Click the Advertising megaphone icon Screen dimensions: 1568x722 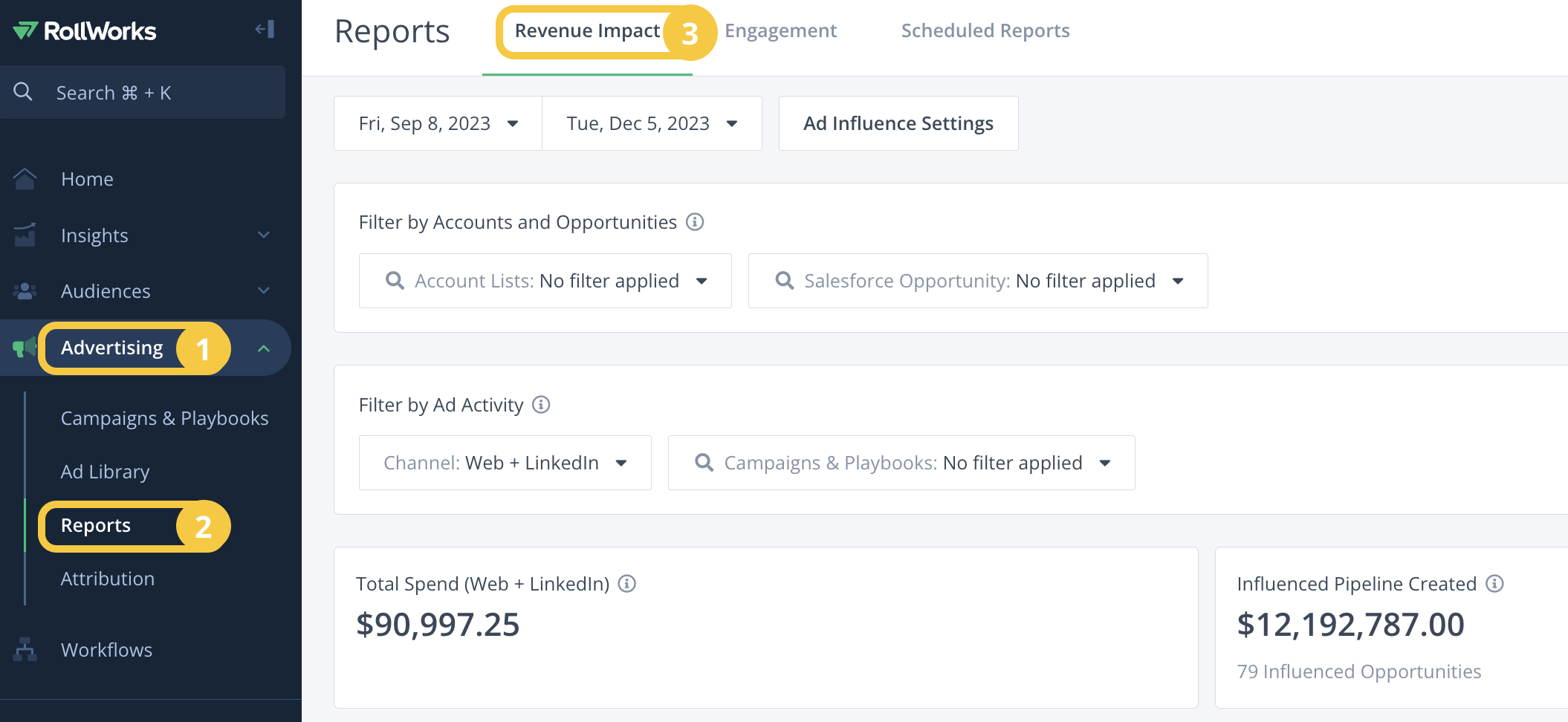click(x=25, y=347)
